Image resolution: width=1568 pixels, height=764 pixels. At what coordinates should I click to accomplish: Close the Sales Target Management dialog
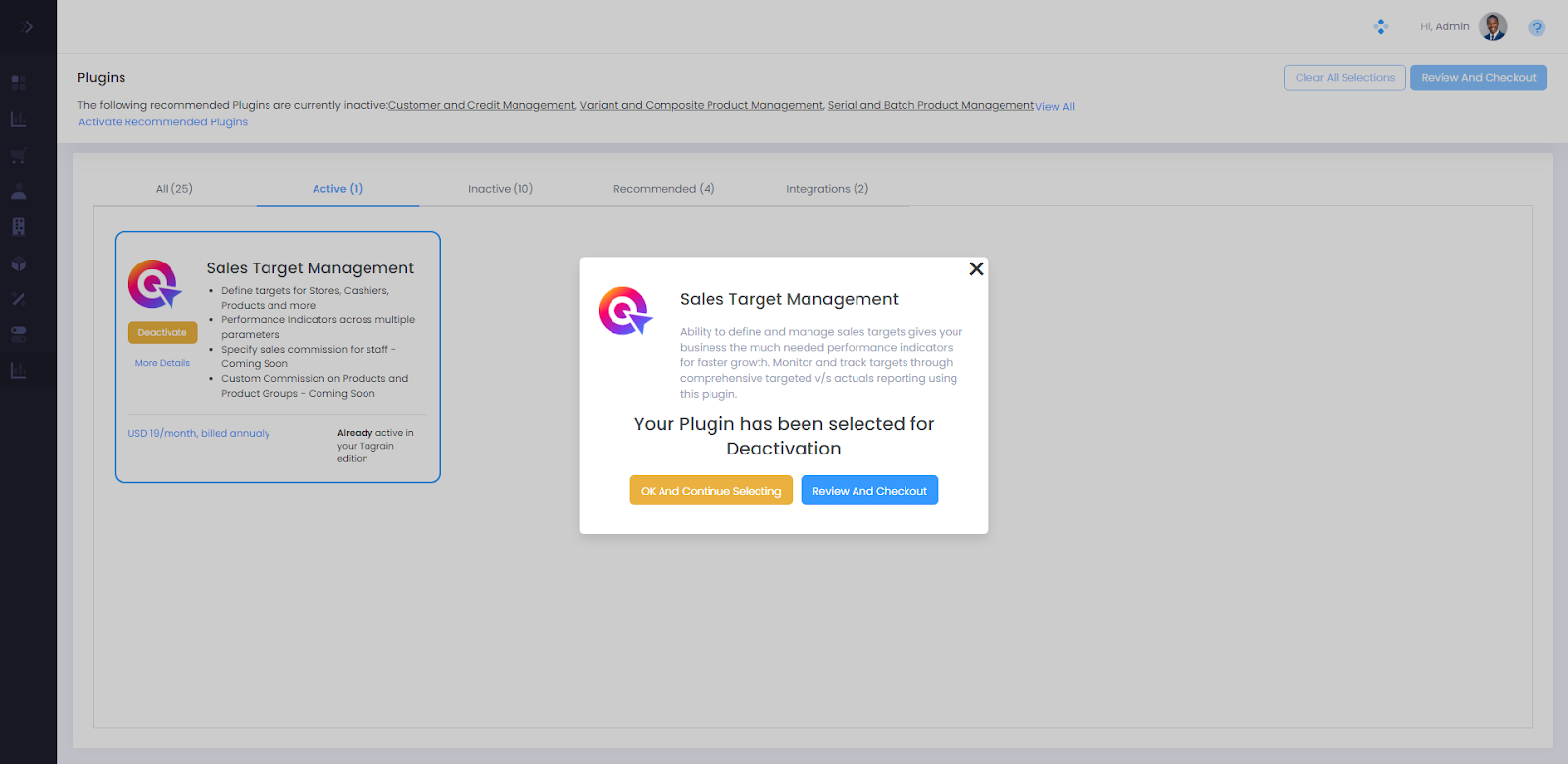point(976,268)
